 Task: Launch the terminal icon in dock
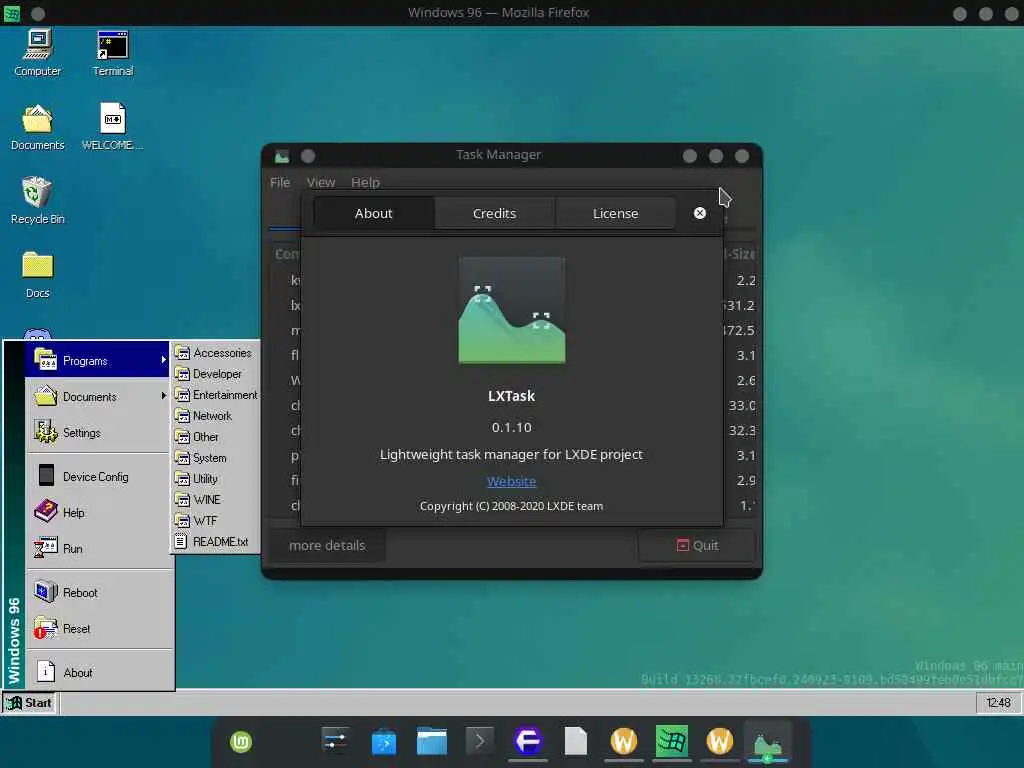tap(479, 741)
